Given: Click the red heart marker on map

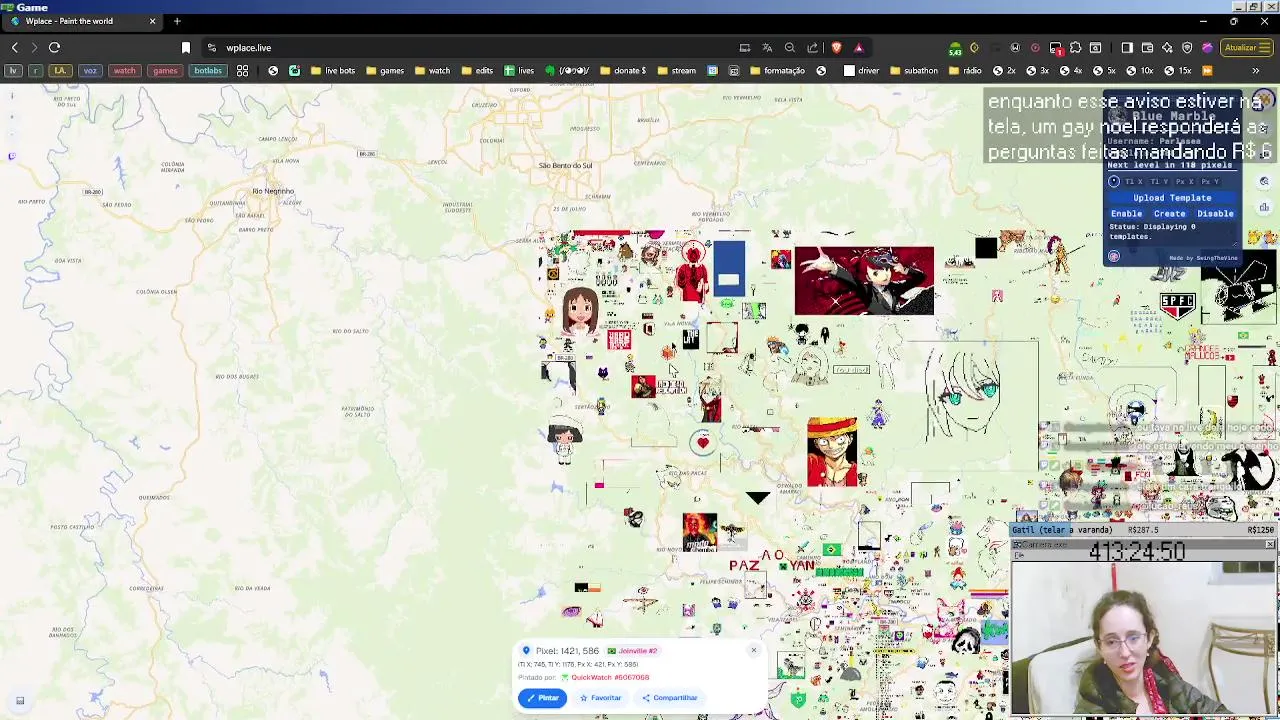Looking at the screenshot, I should point(703,441).
